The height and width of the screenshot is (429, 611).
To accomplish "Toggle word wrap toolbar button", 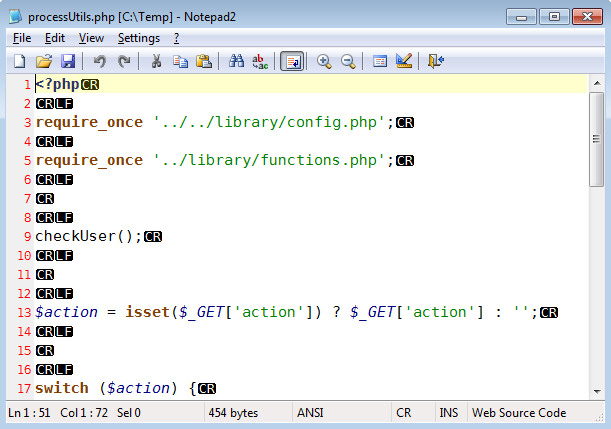I will tap(292, 61).
